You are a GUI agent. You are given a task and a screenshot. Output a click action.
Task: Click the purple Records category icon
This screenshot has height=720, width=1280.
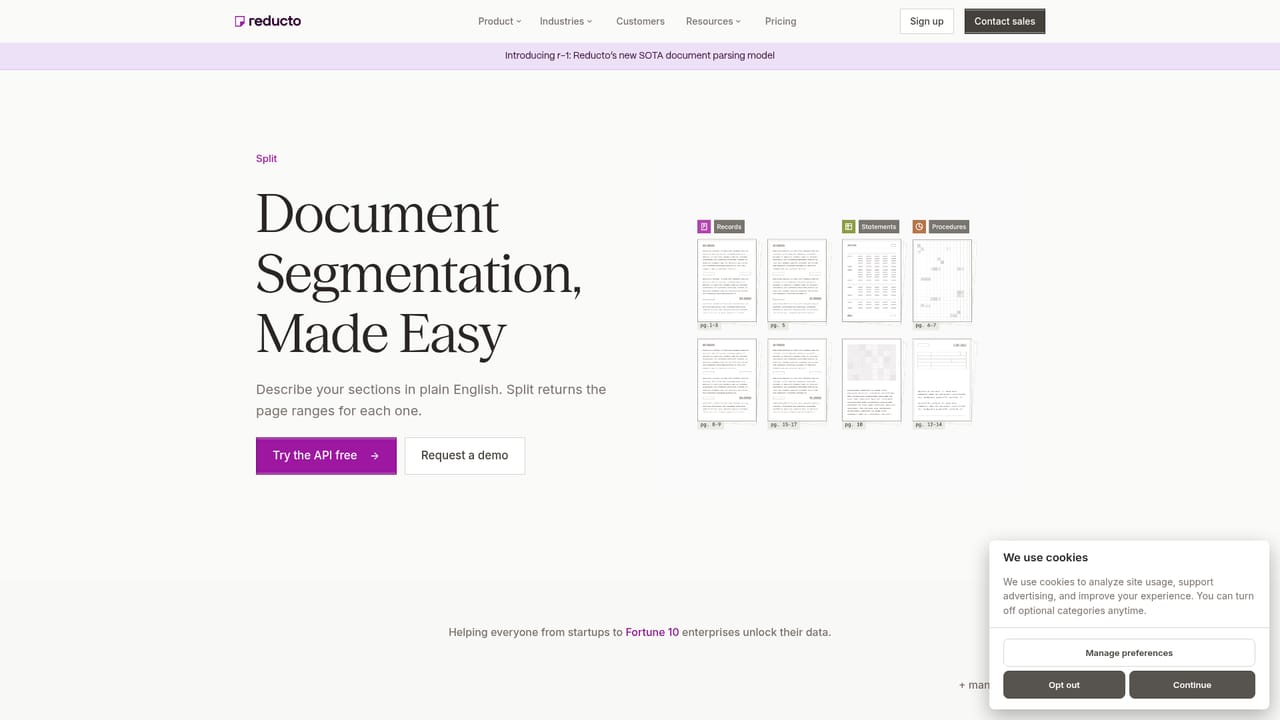click(704, 227)
